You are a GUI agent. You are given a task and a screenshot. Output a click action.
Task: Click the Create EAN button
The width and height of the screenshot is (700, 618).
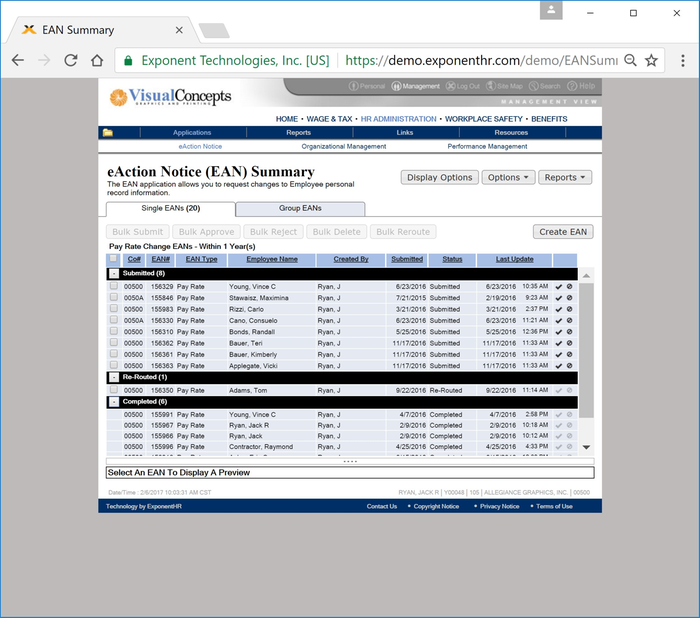(x=563, y=232)
